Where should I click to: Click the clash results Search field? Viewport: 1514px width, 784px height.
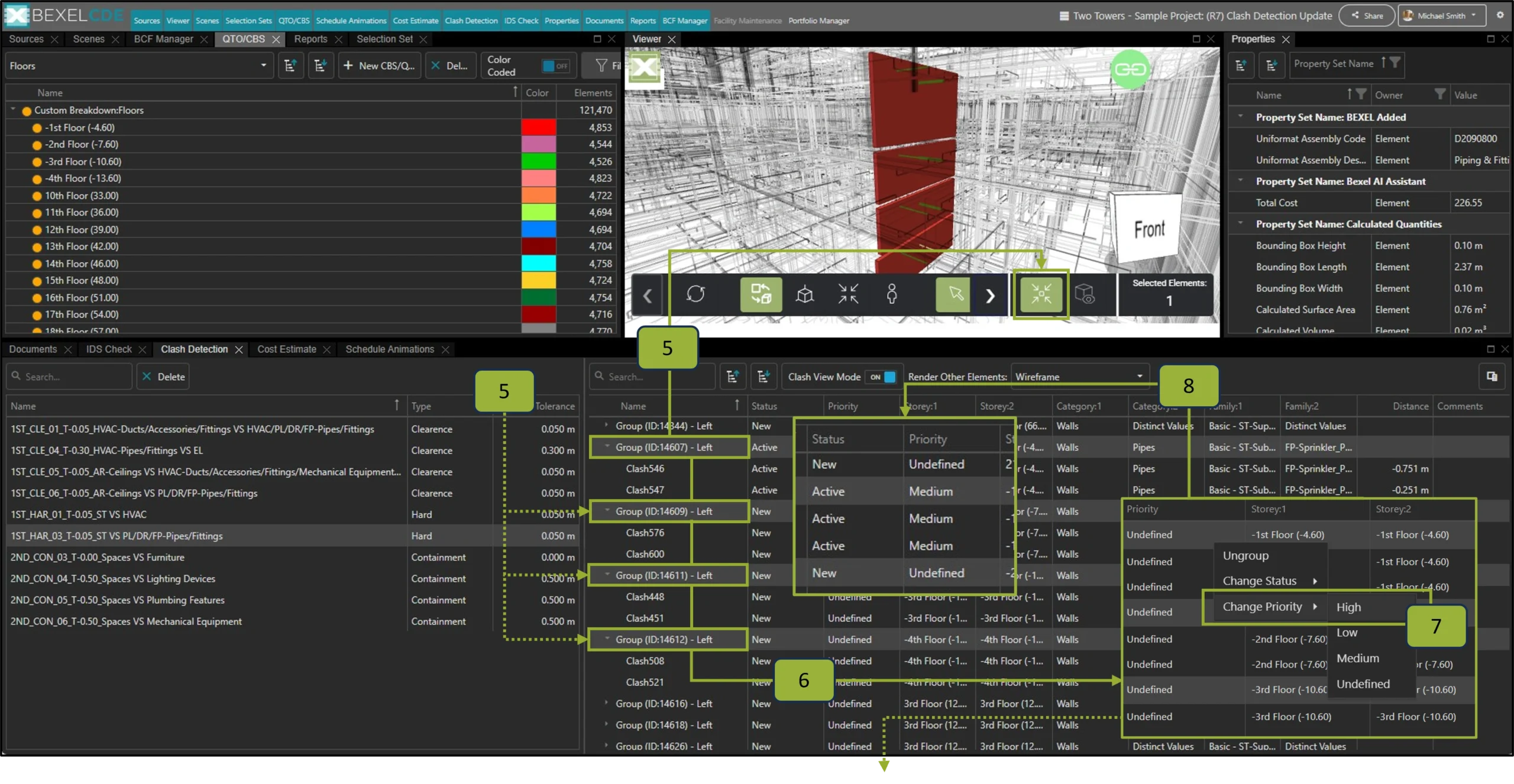tap(652, 377)
